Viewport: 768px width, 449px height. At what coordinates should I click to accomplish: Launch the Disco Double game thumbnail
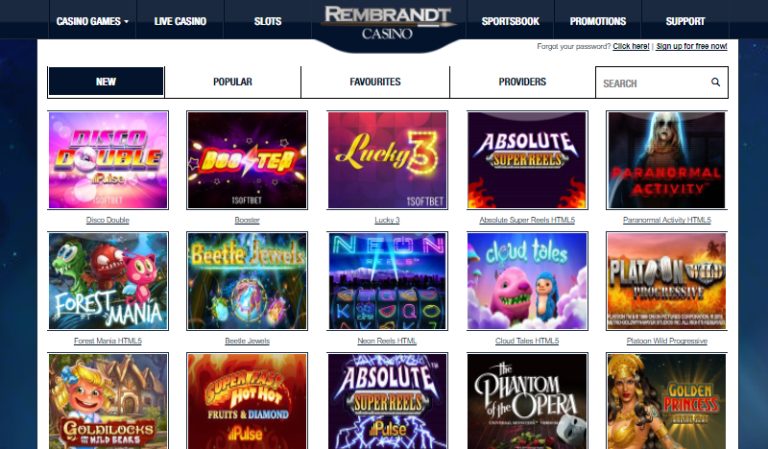pos(108,160)
